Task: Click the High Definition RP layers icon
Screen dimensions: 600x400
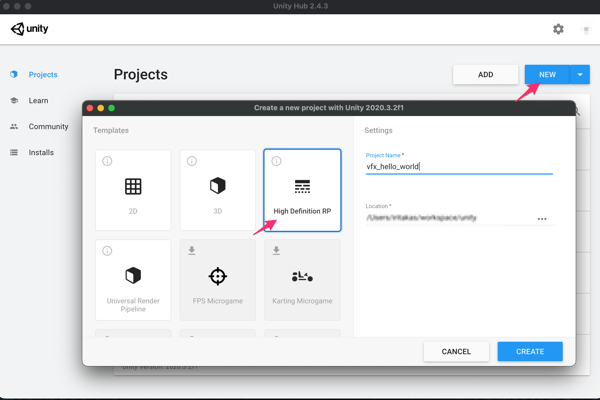Action: point(302,186)
